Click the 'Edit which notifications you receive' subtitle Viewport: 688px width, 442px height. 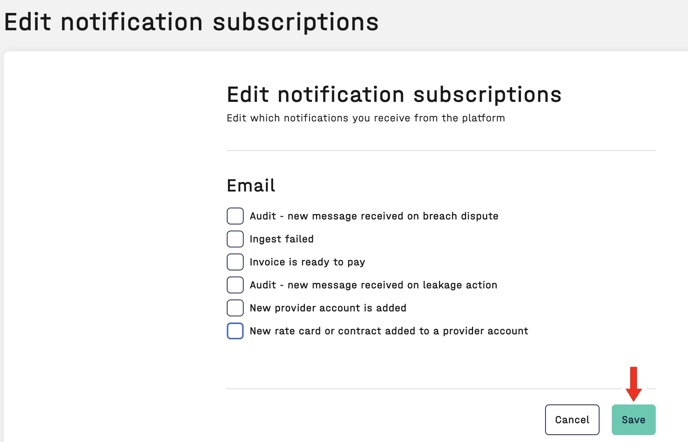[366, 118]
